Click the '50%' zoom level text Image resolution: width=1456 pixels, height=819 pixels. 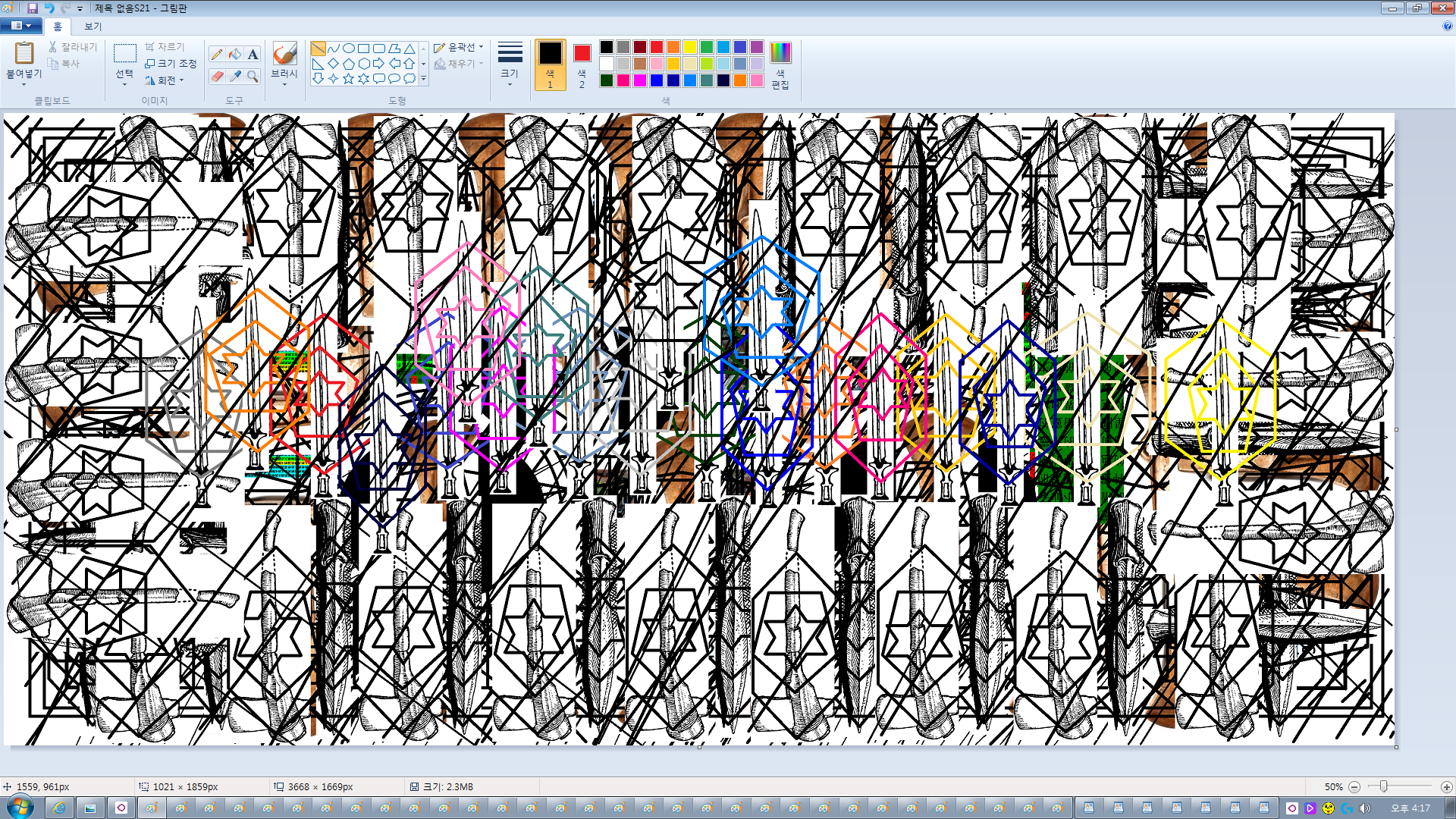click(x=1333, y=787)
